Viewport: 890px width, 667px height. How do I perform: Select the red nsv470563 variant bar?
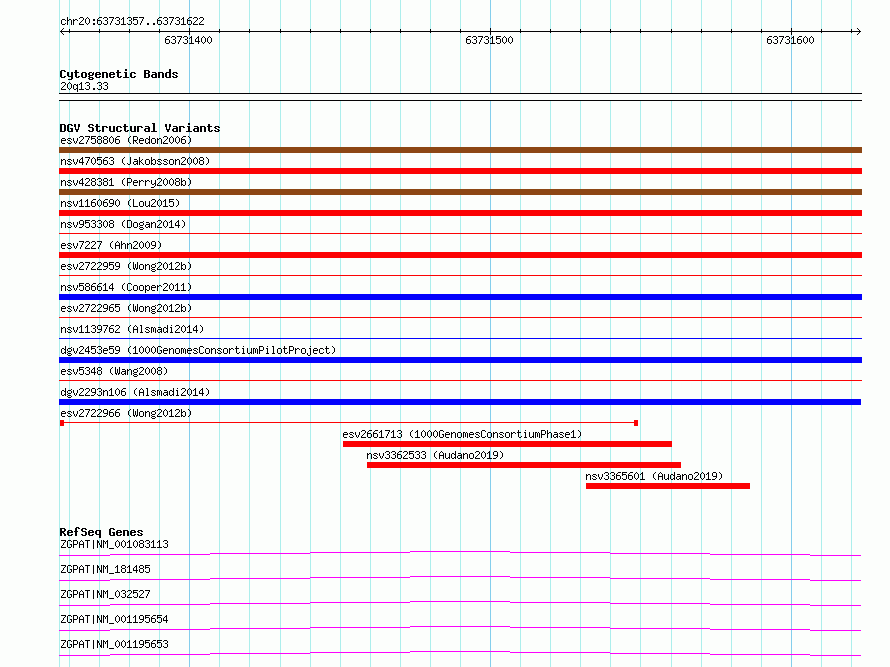pyautogui.click(x=460, y=171)
